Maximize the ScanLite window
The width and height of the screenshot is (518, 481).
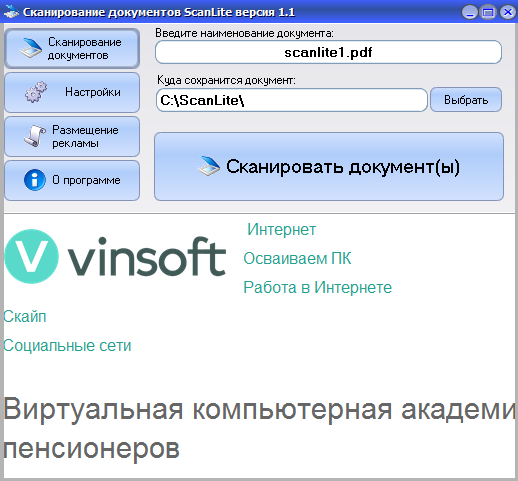(488, 13)
